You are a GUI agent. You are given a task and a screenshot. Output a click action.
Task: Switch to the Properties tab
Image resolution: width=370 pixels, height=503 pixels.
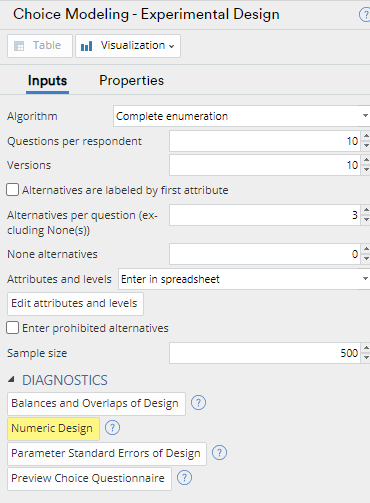click(131, 81)
